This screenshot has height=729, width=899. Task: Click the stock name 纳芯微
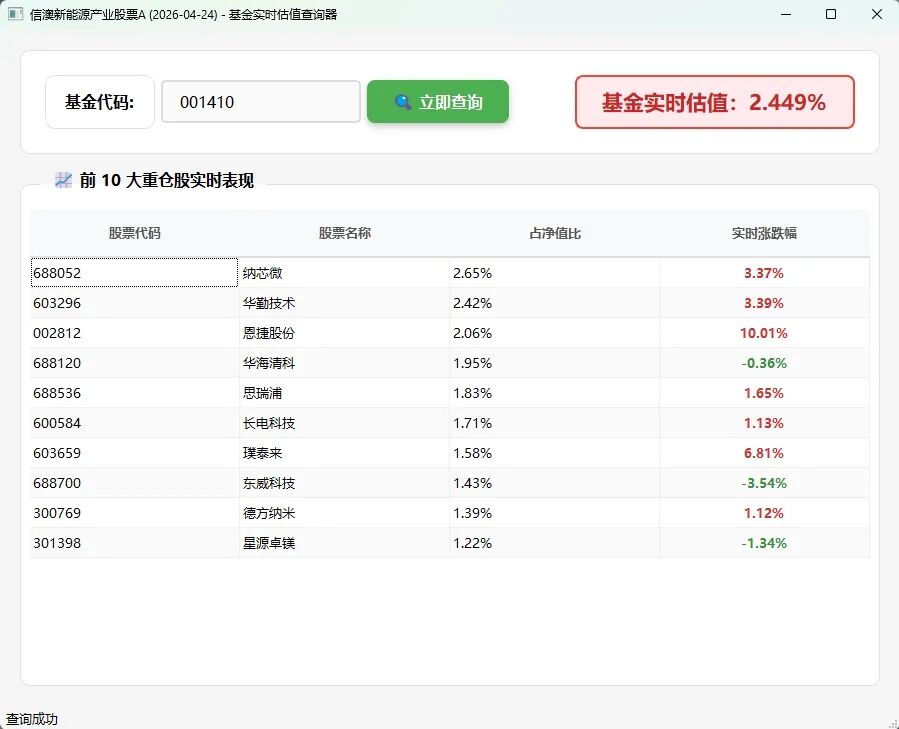tap(263, 273)
